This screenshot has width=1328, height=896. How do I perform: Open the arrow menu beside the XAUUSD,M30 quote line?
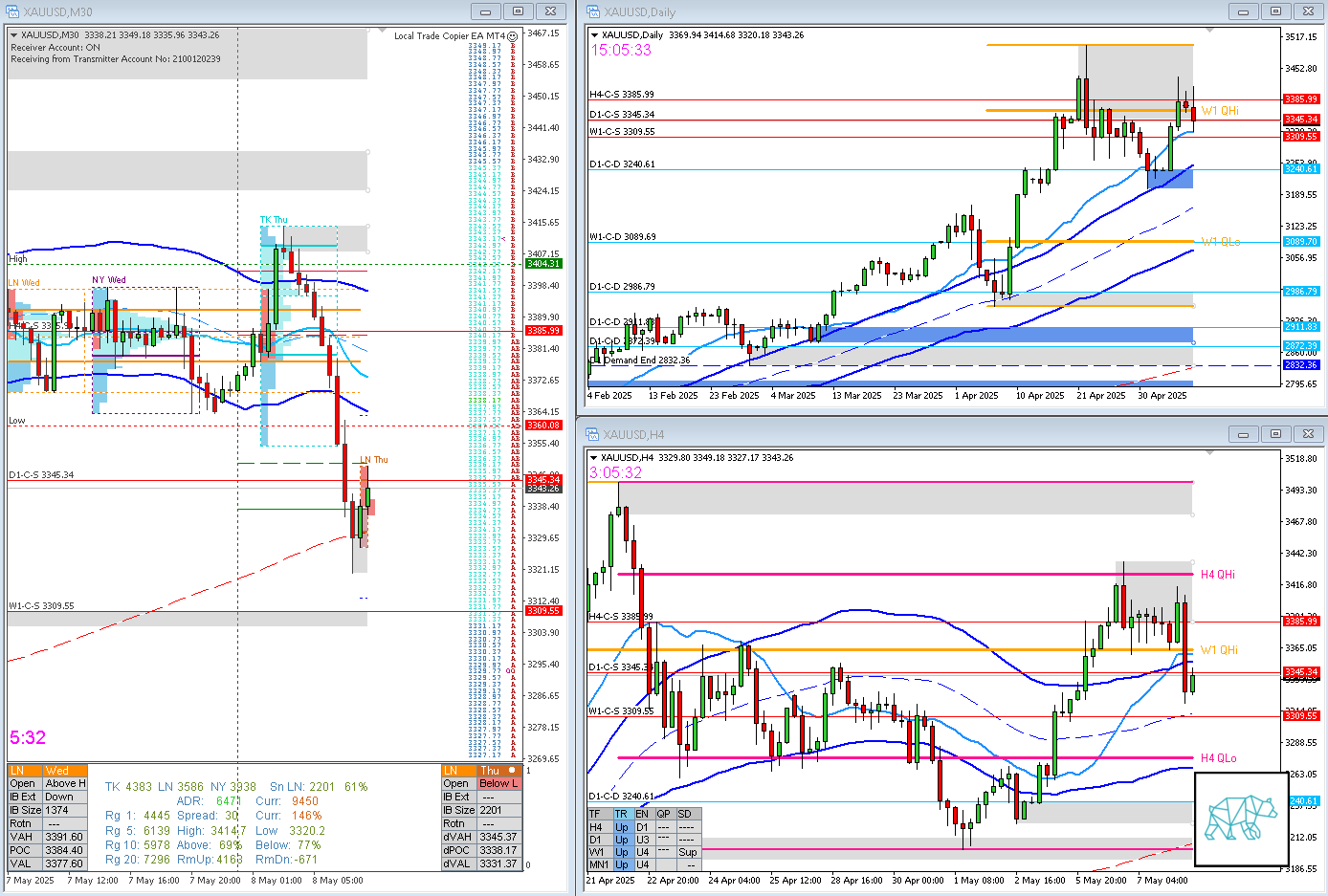(x=13, y=35)
